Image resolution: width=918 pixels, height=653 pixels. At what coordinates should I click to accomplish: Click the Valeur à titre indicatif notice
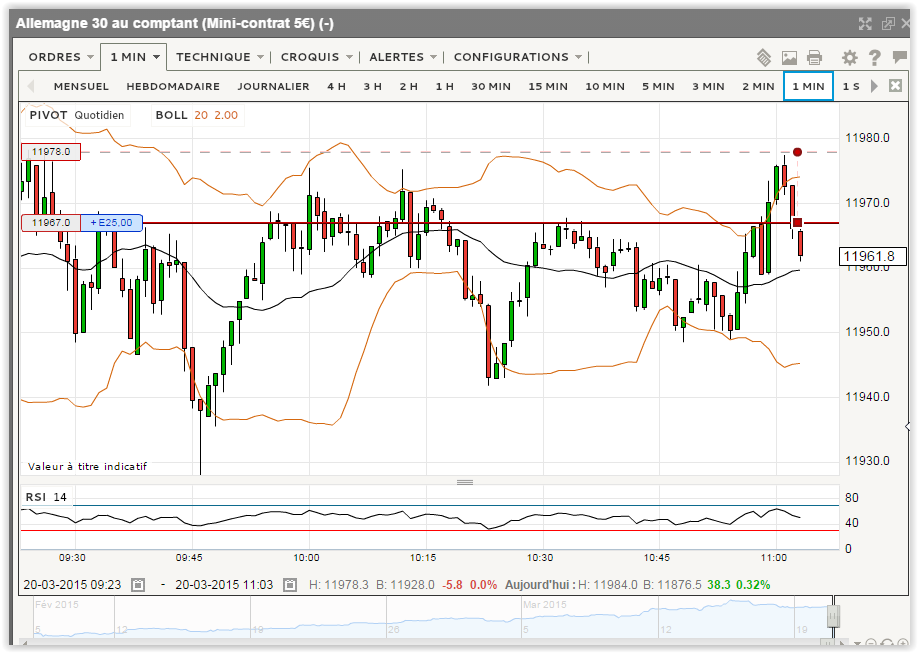pos(87,466)
